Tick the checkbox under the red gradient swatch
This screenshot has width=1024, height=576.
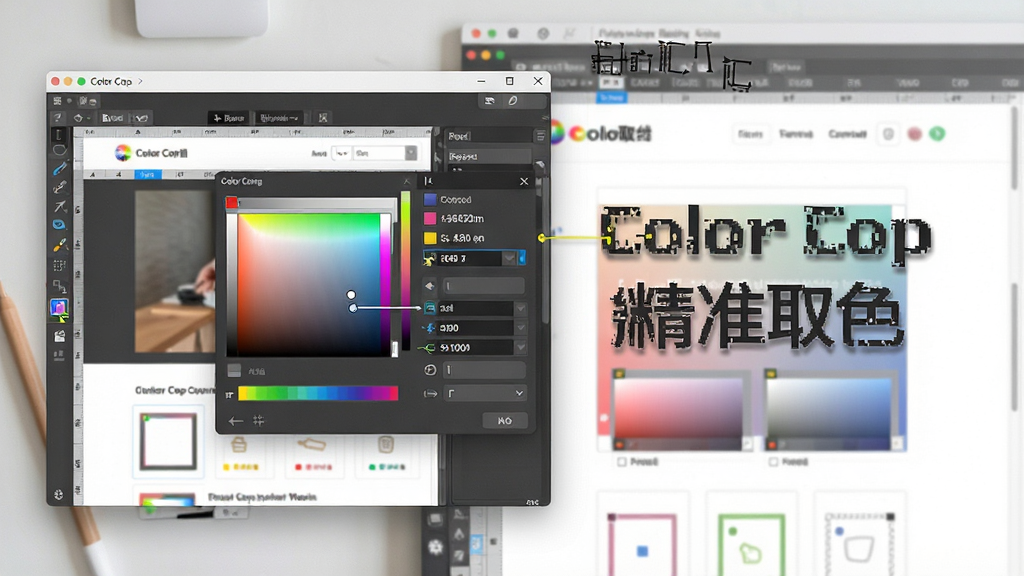622,462
